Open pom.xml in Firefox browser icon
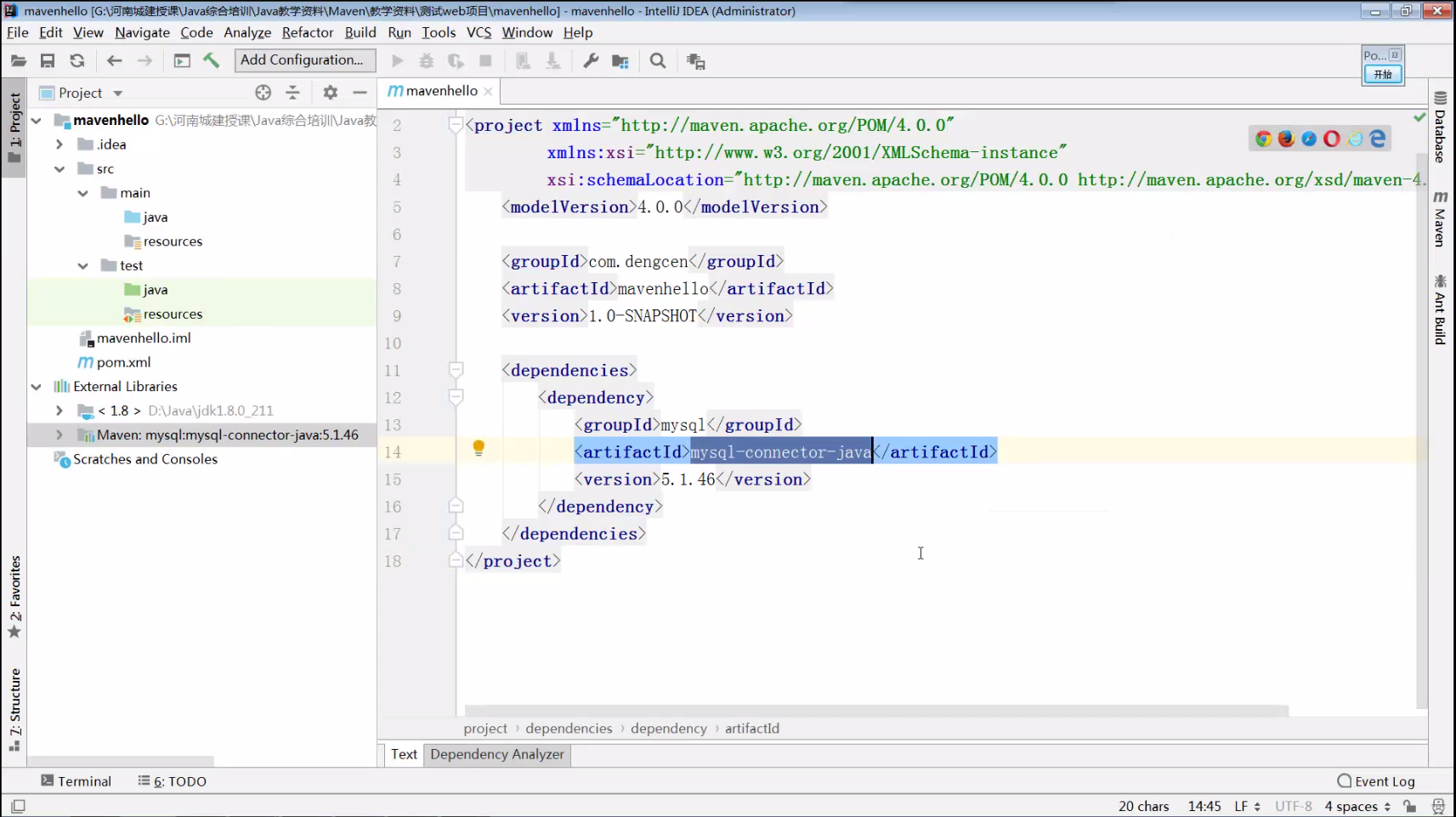This screenshot has height=817, width=1456. (x=1286, y=139)
